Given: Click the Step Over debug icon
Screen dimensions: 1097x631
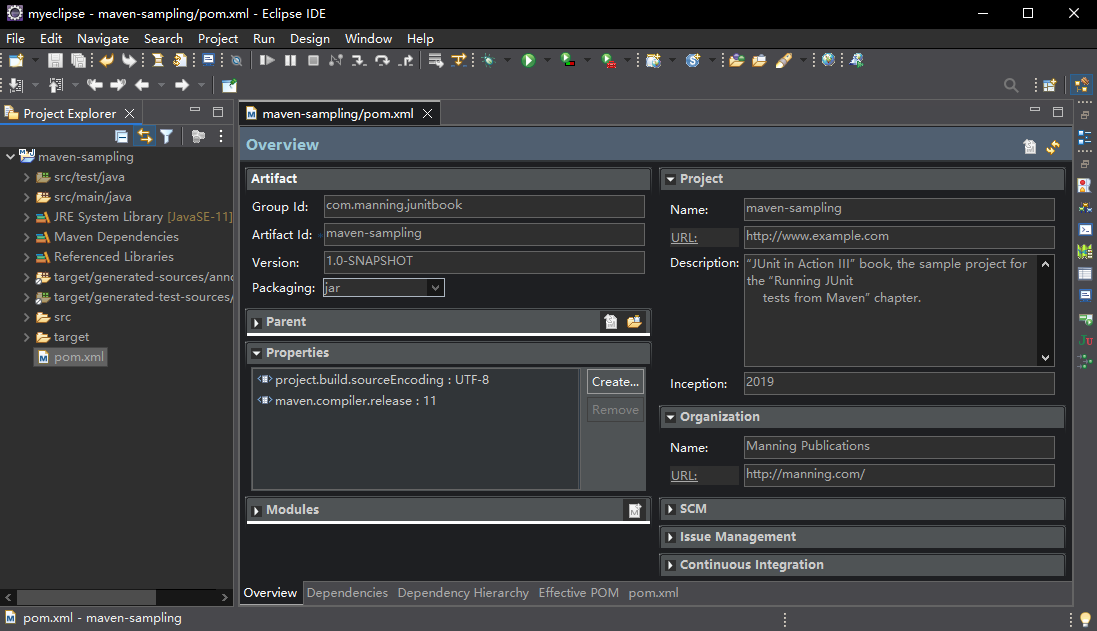Looking at the screenshot, I should point(382,61).
